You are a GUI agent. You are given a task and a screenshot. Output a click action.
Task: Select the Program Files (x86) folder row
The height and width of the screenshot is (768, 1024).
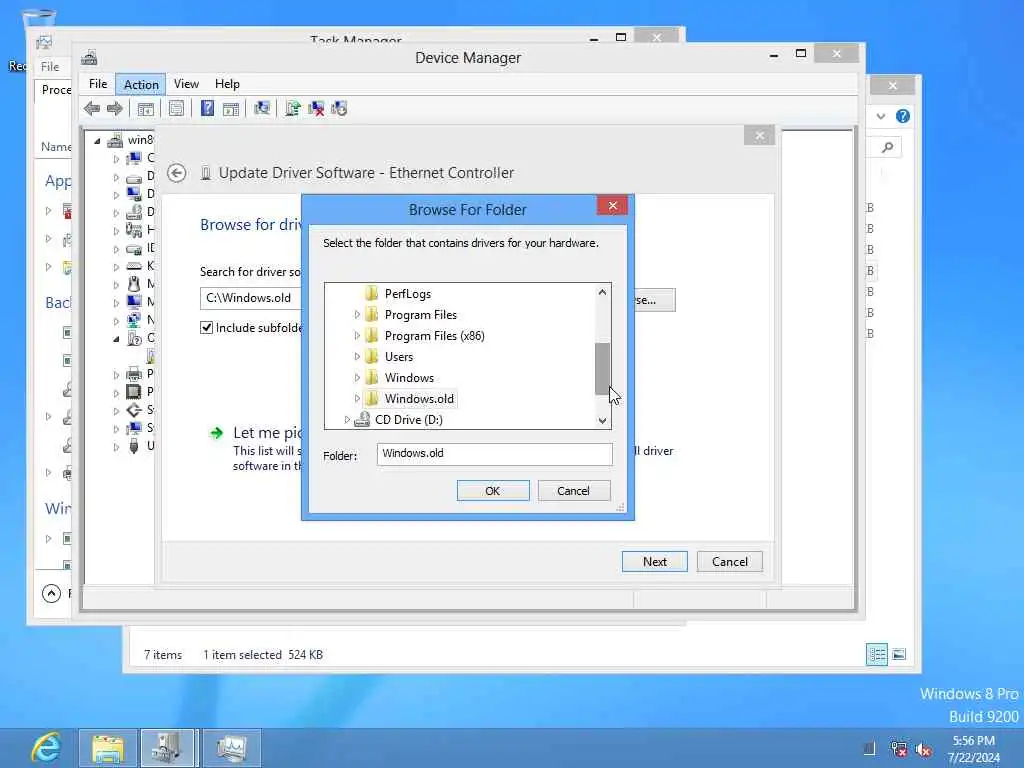click(x=434, y=336)
